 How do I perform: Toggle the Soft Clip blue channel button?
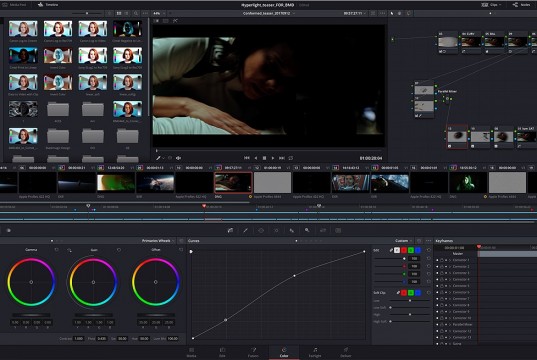tap(418, 293)
